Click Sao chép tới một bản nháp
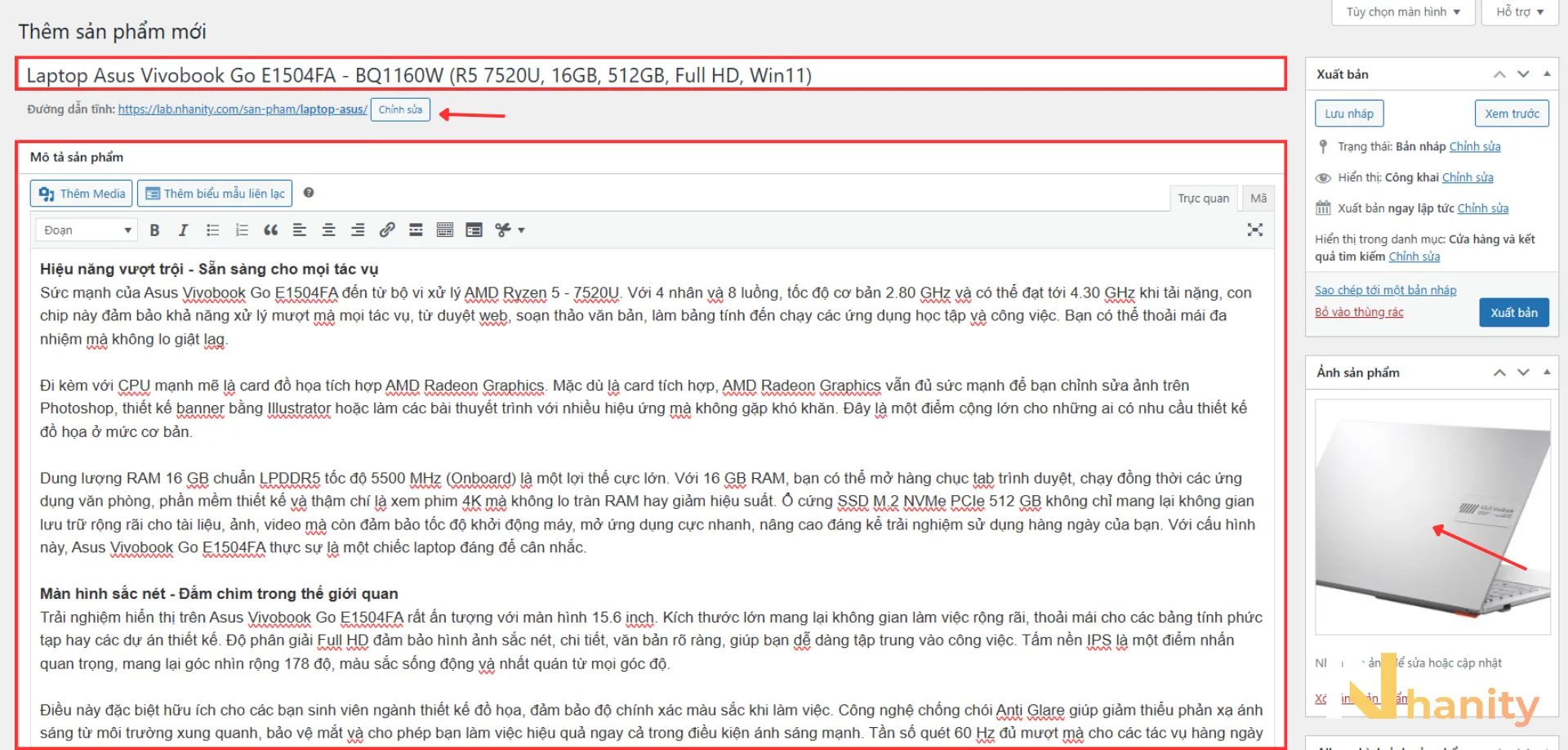 point(1385,290)
